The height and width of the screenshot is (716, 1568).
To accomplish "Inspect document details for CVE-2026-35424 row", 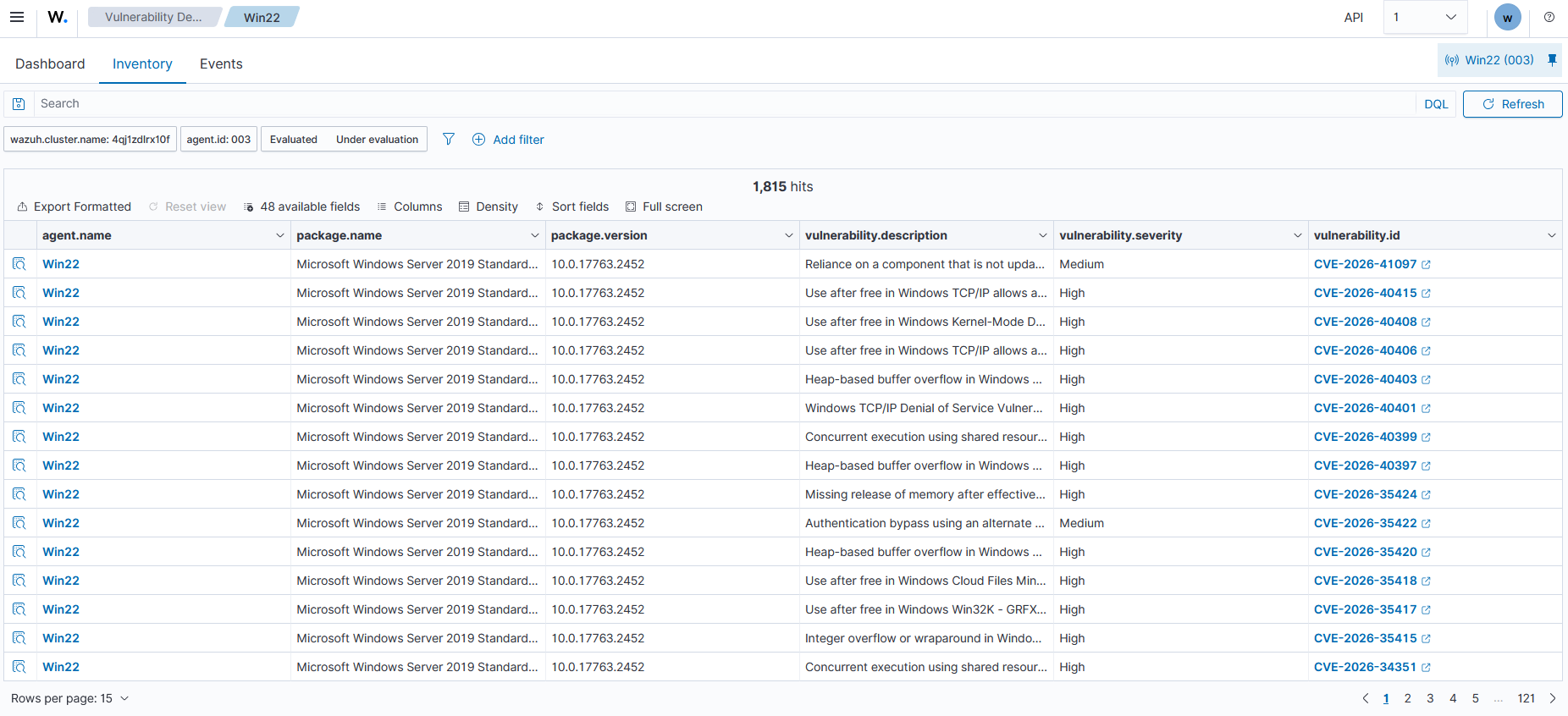I will (x=19, y=494).
